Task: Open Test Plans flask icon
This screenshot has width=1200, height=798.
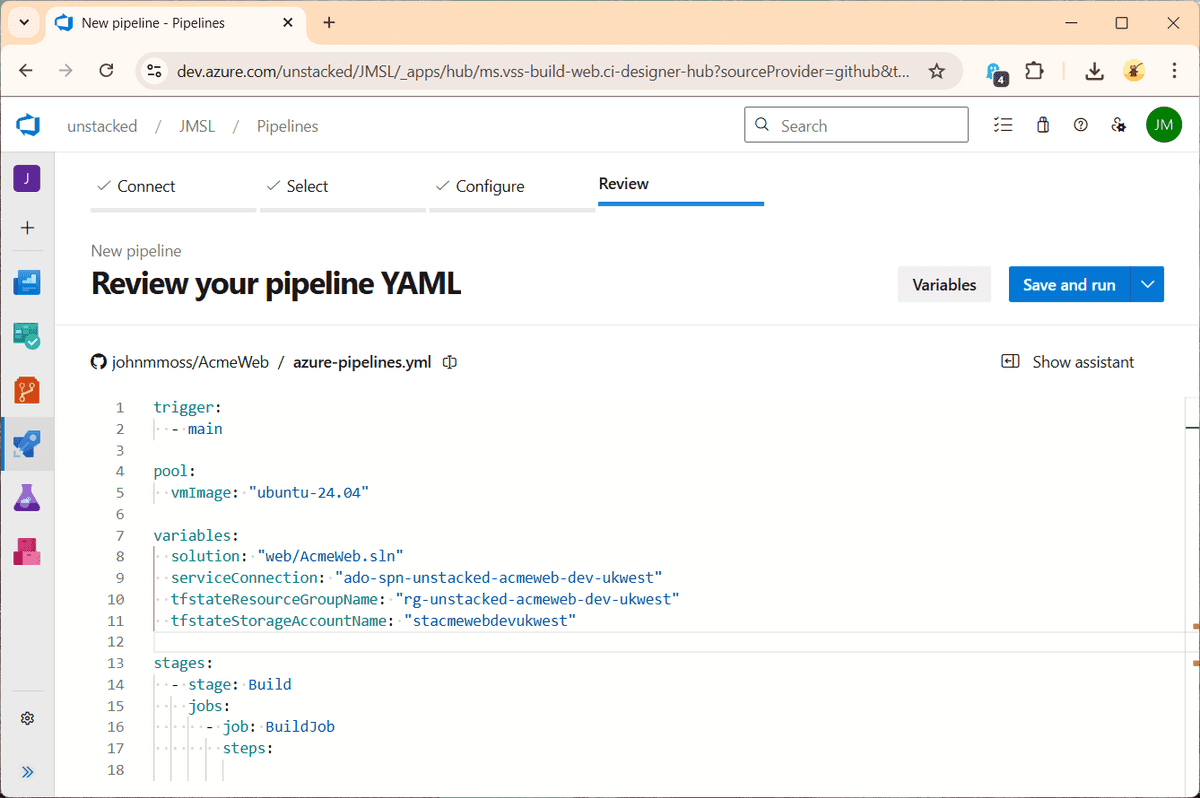Action: (27, 498)
